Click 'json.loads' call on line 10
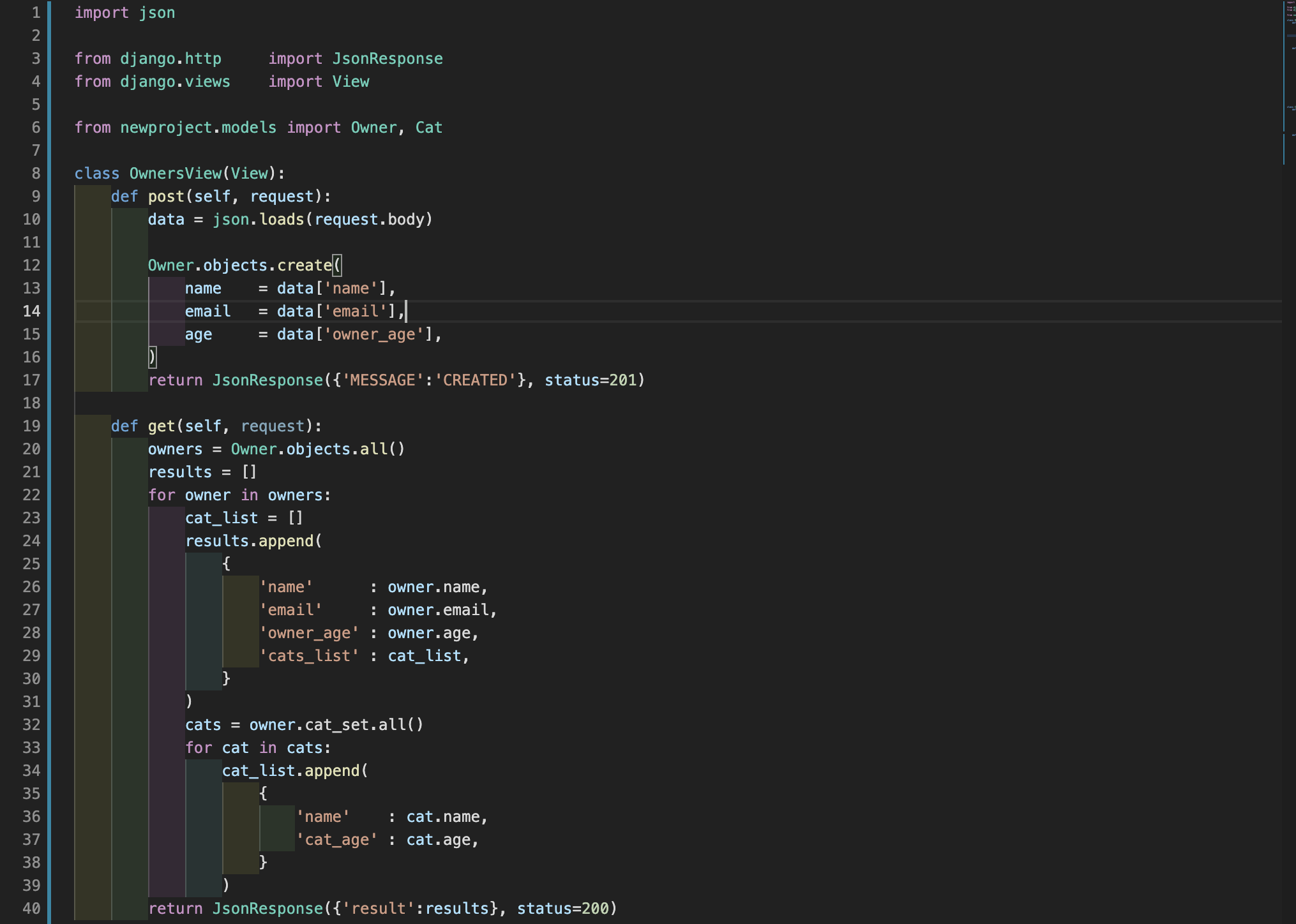Image resolution: width=1296 pixels, height=924 pixels. pos(258,220)
